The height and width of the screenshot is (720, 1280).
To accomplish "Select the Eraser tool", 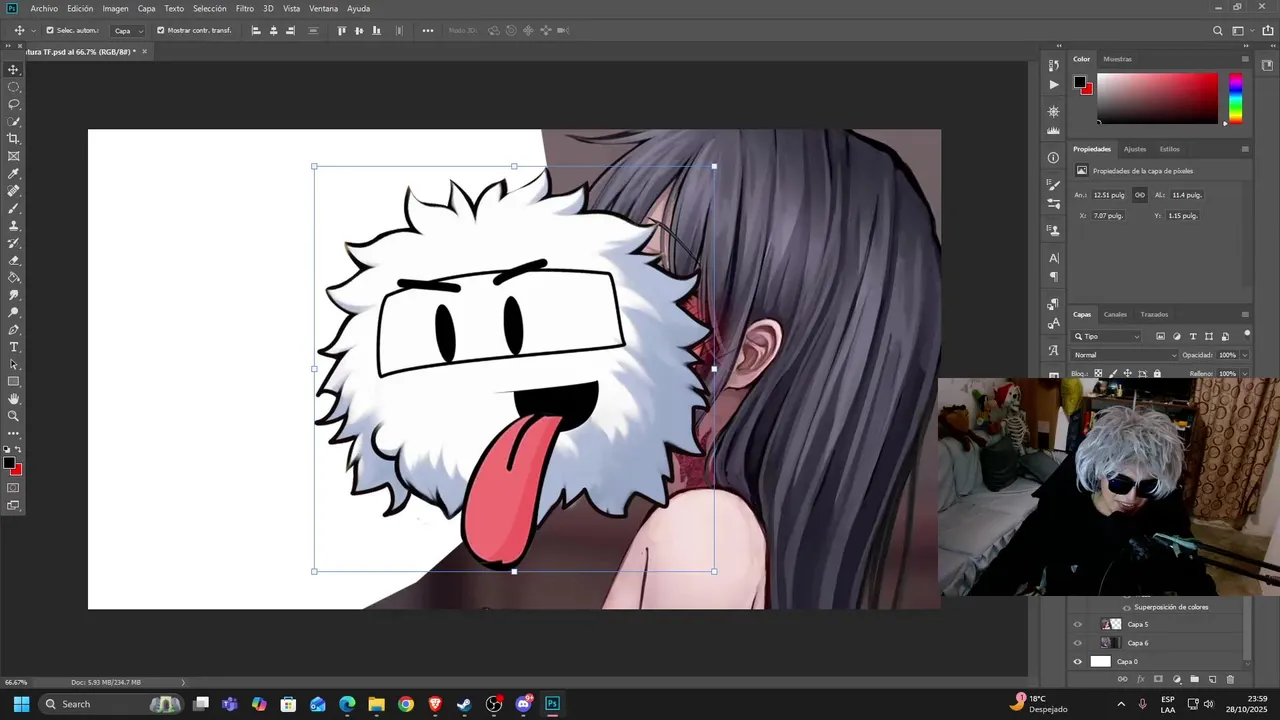I will [x=14, y=260].
